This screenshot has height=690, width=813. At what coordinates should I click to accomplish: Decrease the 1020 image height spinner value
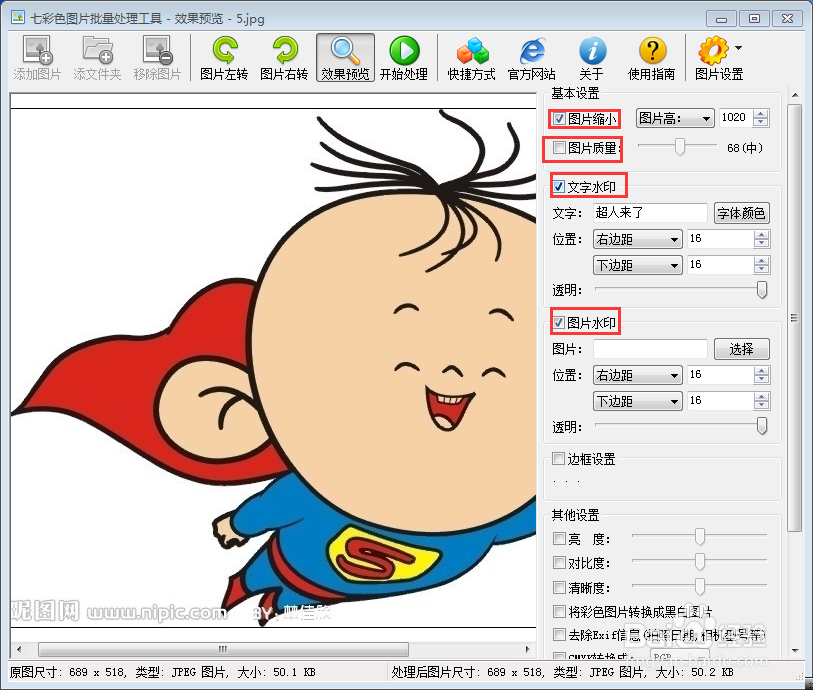point(761,122)
